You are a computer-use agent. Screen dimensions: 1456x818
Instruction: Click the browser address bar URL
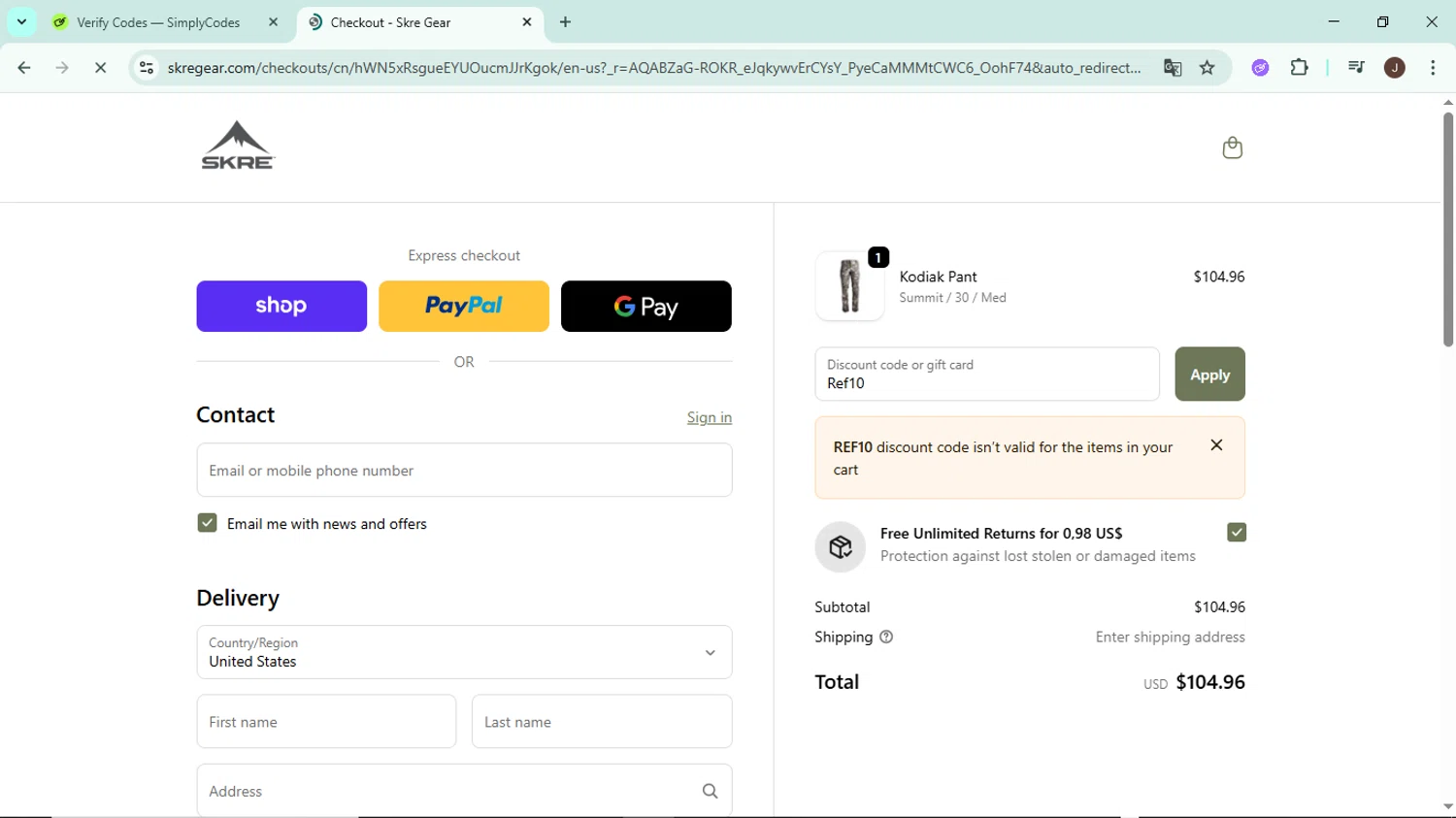point(654,68)
